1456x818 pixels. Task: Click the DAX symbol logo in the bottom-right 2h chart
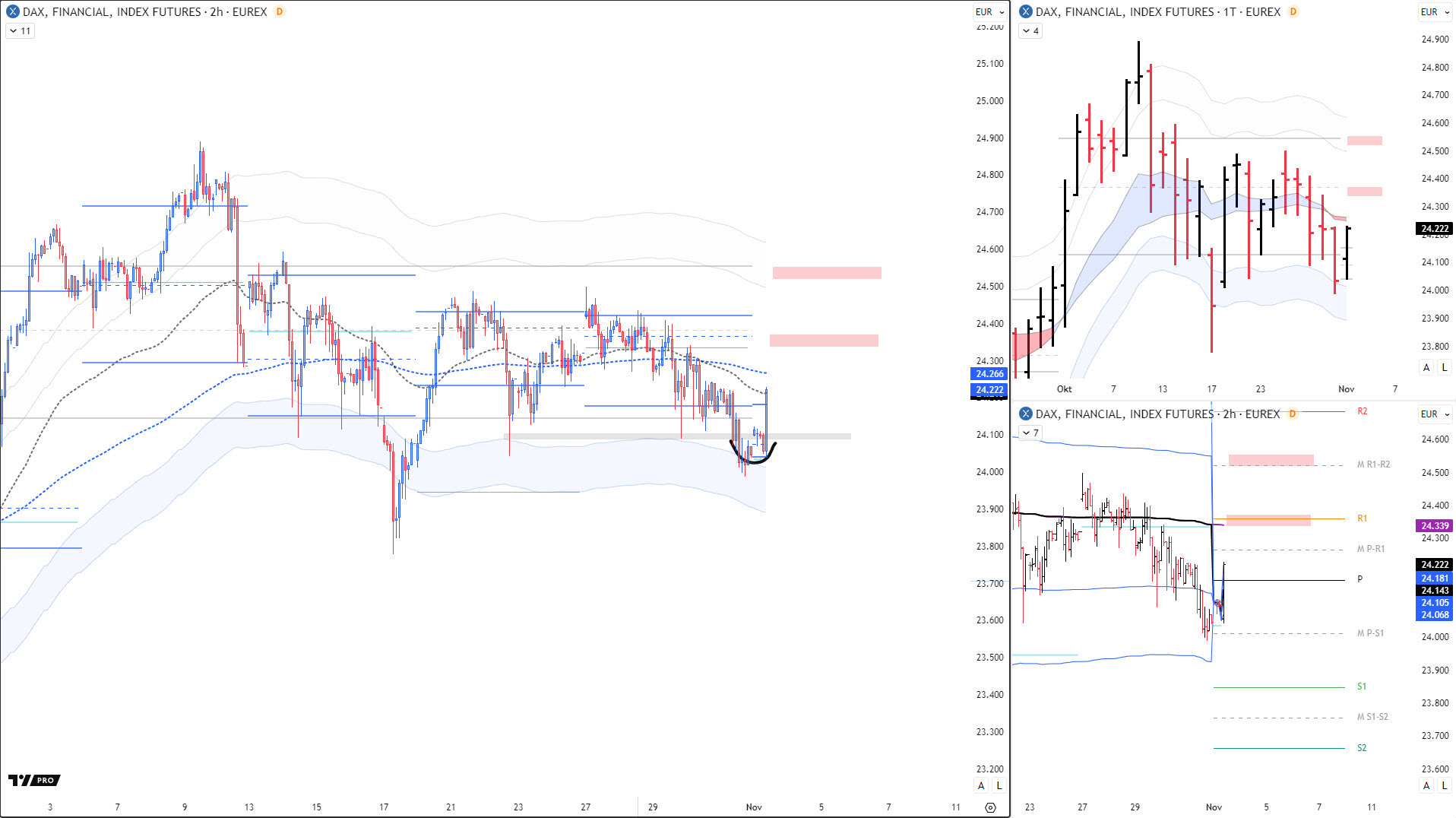[x=1026, y=414]
